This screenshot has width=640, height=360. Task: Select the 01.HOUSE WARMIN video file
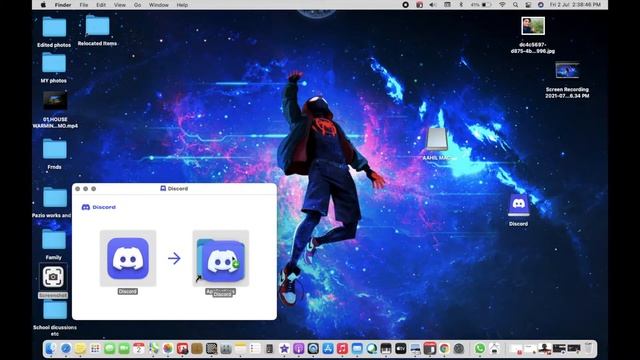click(55, 100)
